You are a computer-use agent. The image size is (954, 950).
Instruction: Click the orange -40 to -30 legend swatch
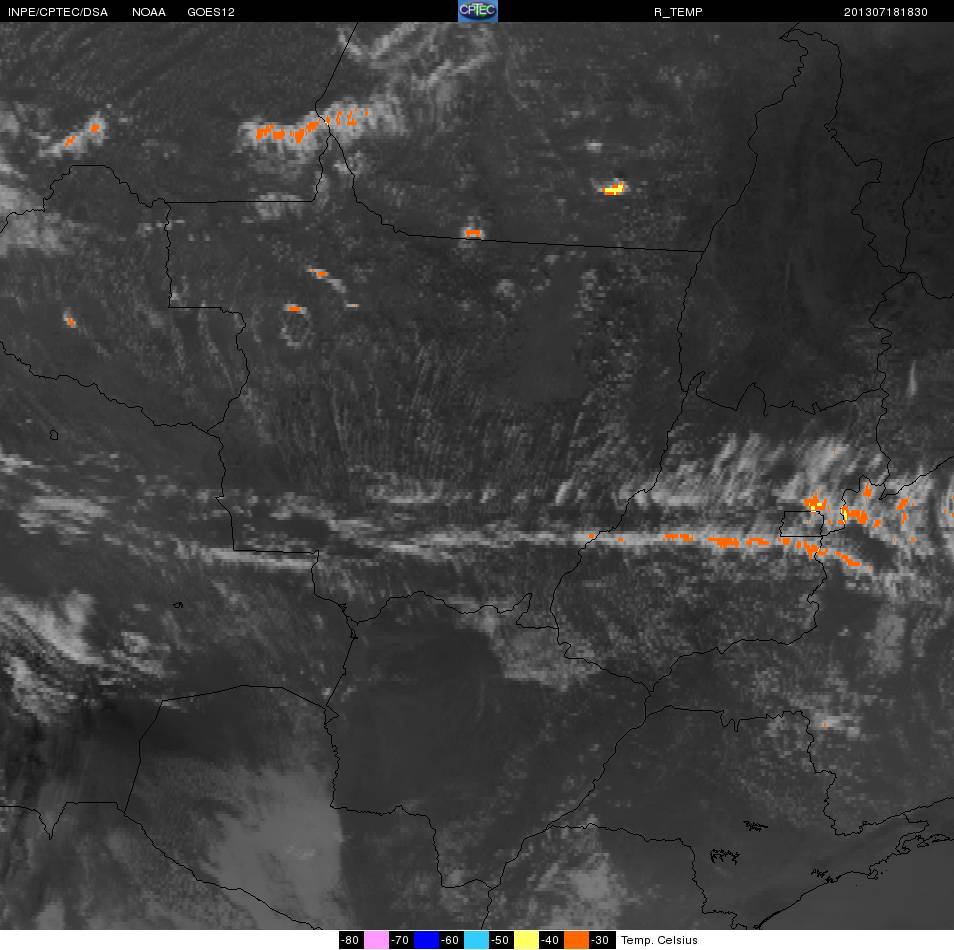click(x=576, y=940)
